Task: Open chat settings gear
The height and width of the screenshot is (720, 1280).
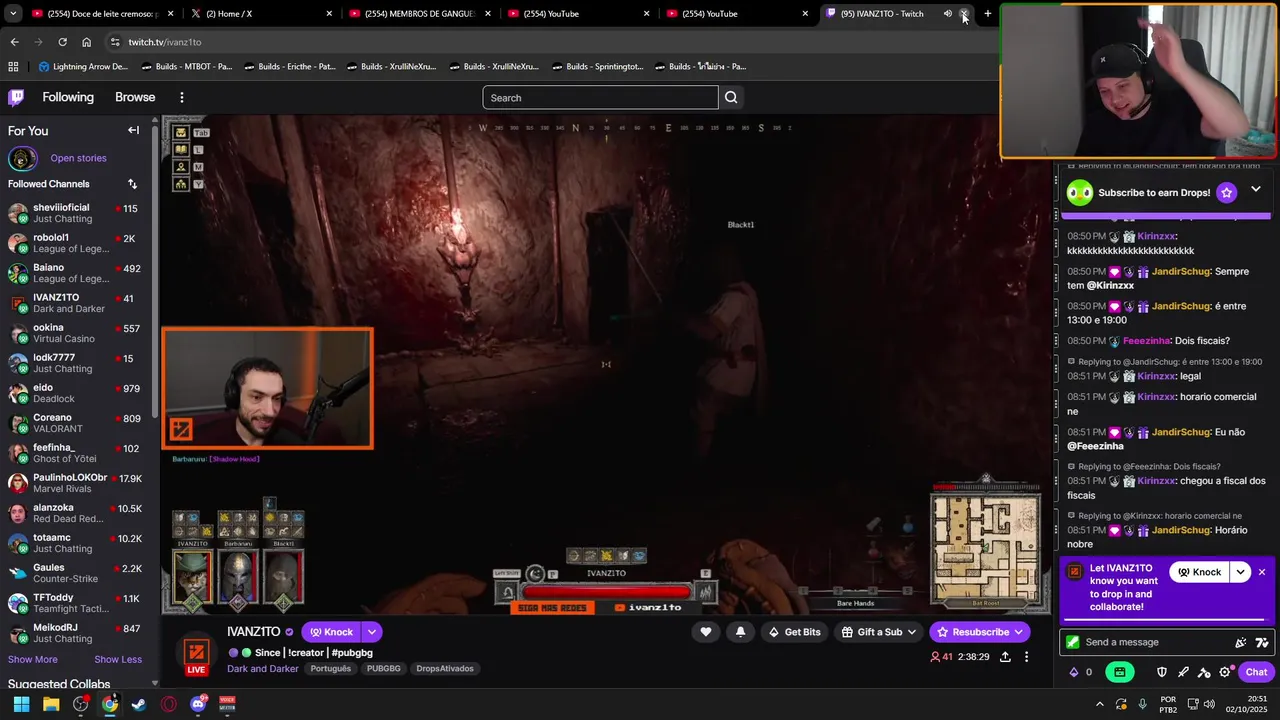Action: [1225, 672]
